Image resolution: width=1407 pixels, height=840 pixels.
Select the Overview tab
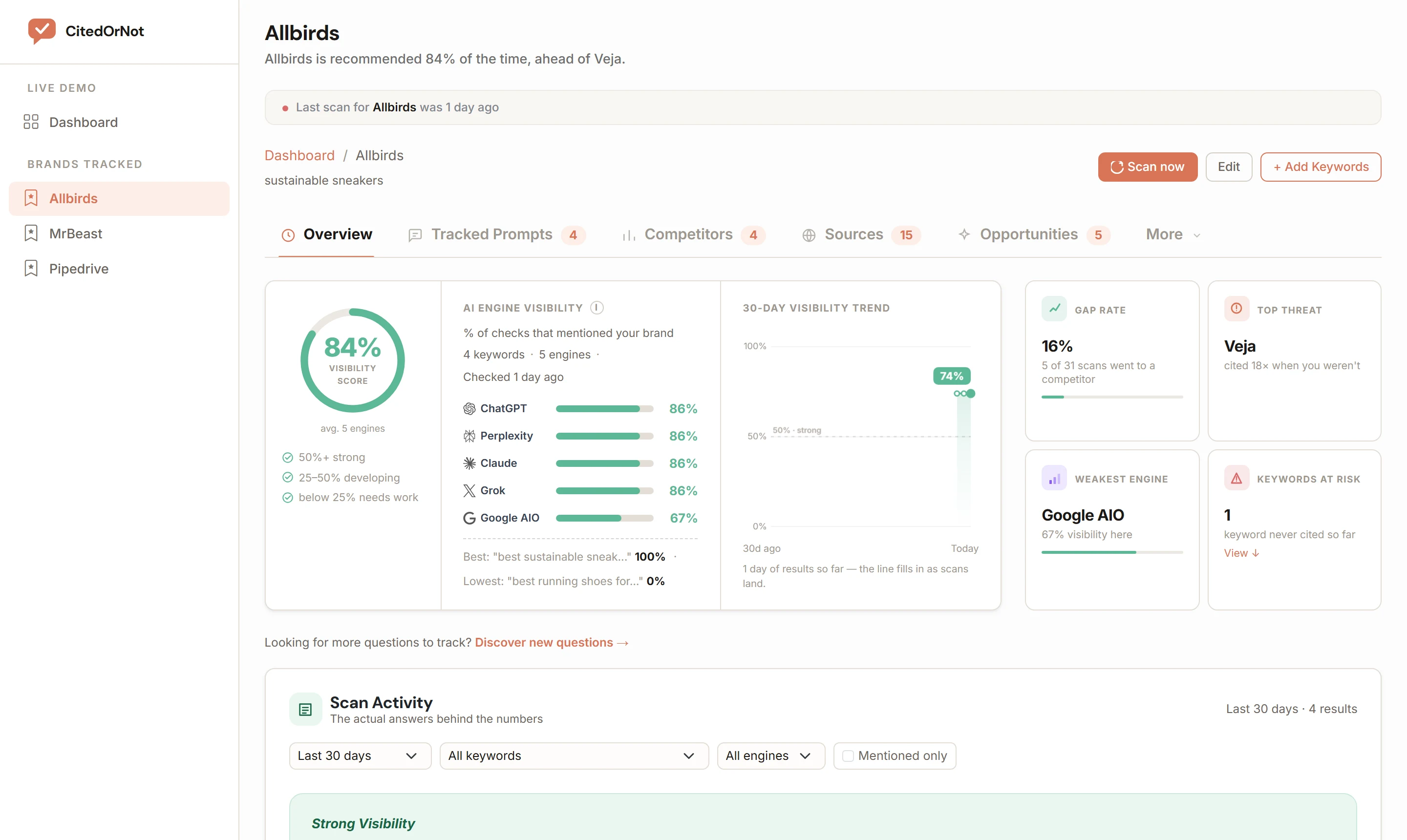(x=327, y=234)
